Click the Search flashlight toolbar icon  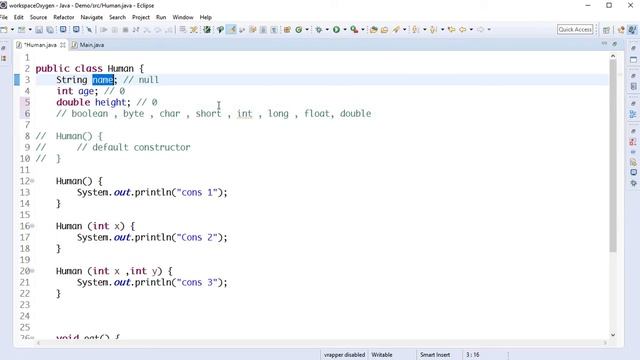[x=396, y=29]
